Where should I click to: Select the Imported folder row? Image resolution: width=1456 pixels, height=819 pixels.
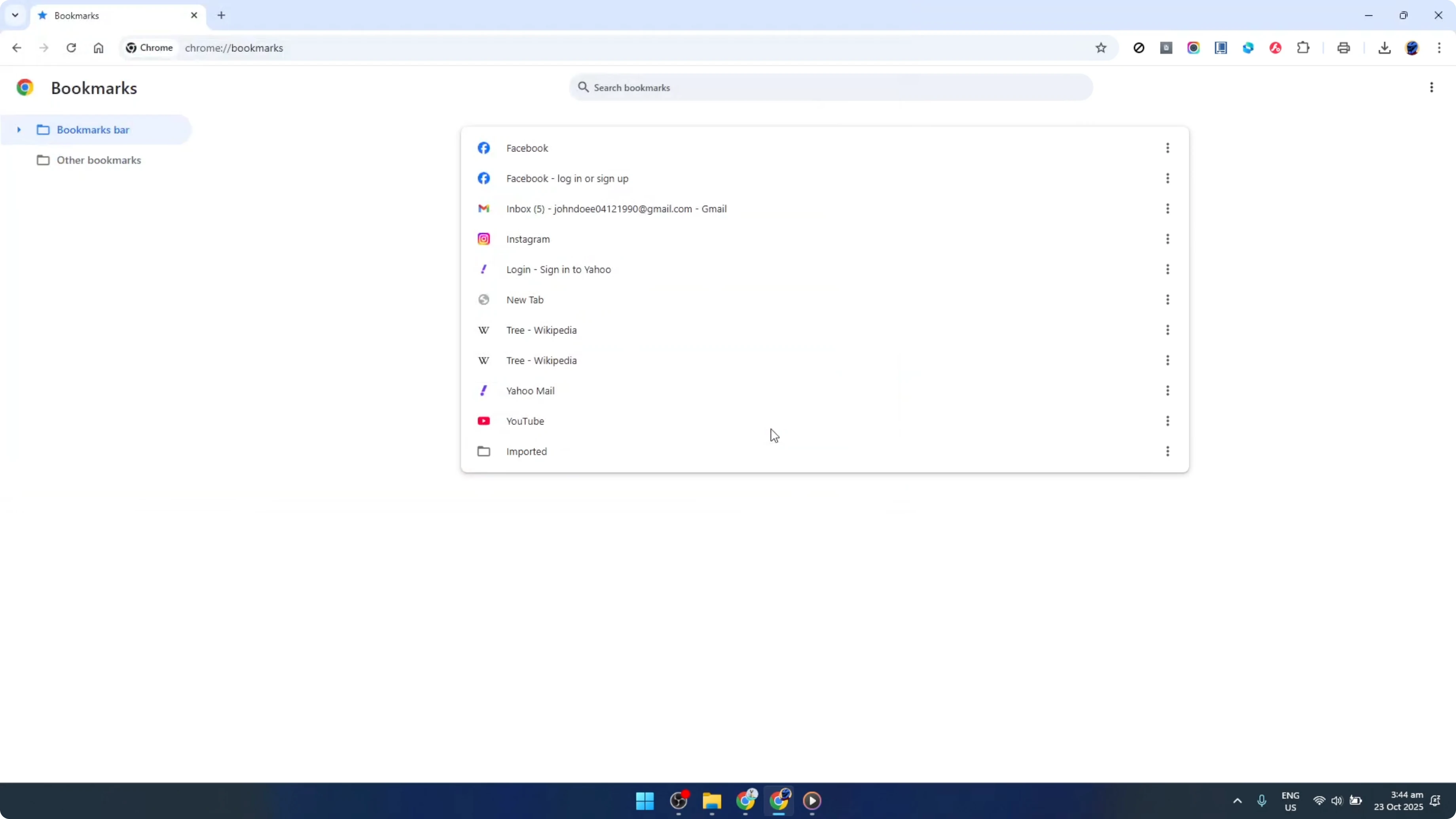[x=825, y=451]
